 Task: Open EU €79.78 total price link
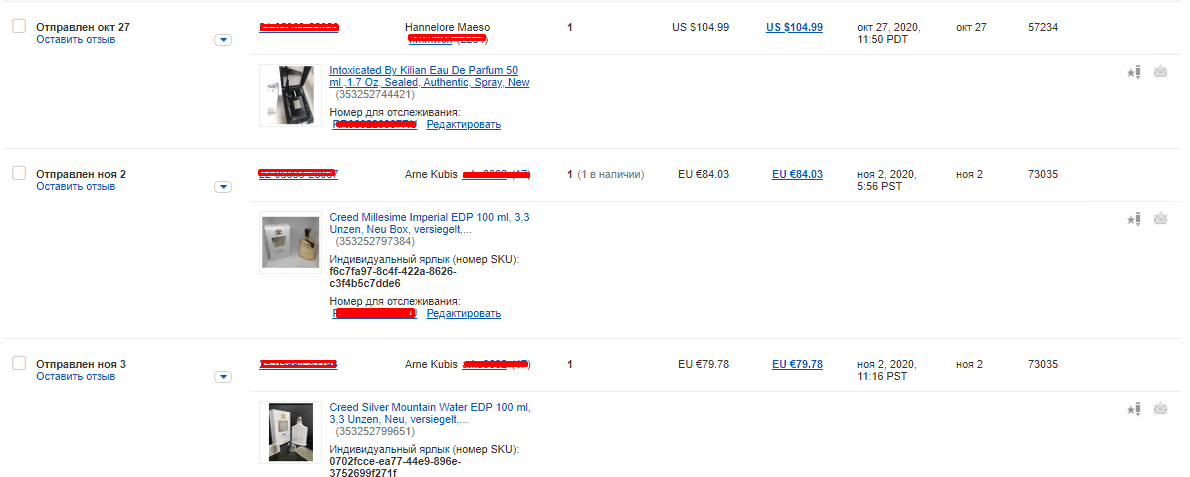tap(797, 364)
